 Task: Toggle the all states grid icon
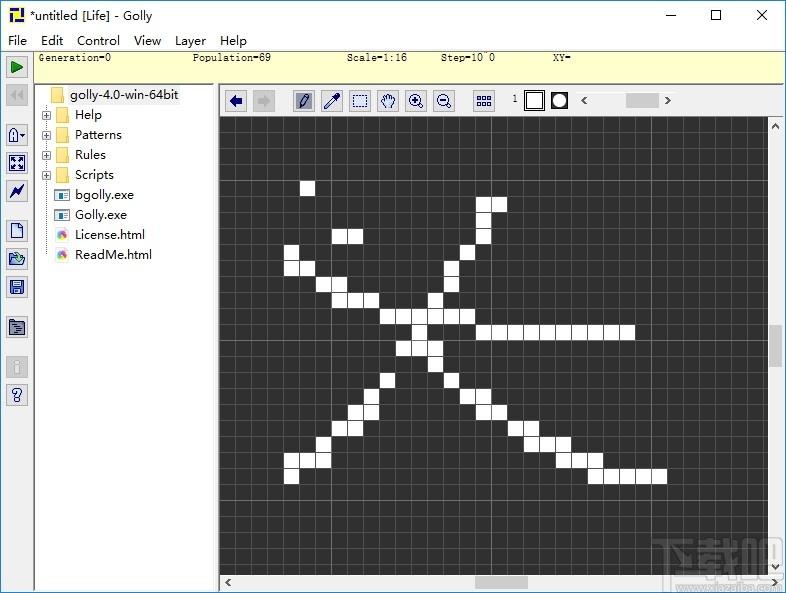[484, 101]
